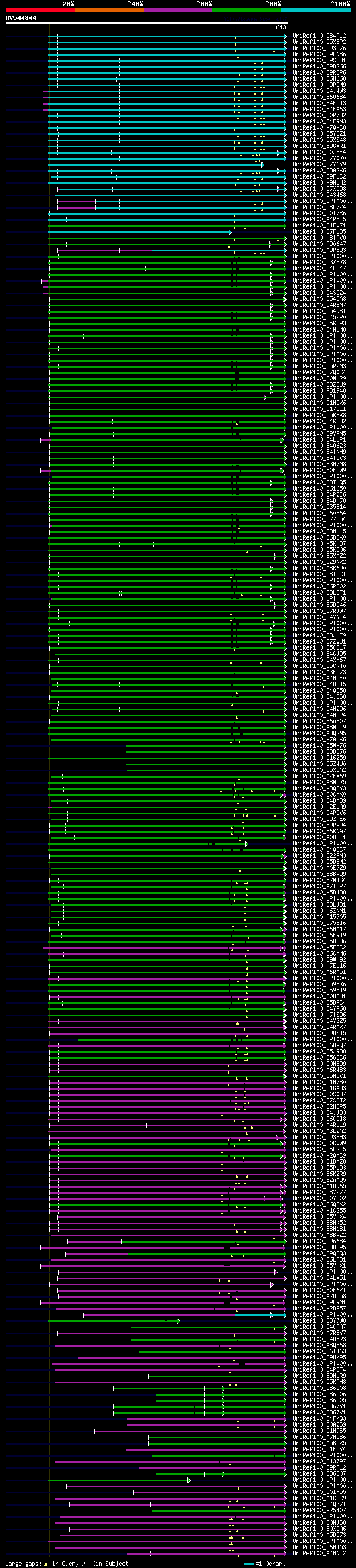Select the UniRef100_A7AMK6 entry
The height and width of the screenshot is (1568, 356).
coord(319,740)
